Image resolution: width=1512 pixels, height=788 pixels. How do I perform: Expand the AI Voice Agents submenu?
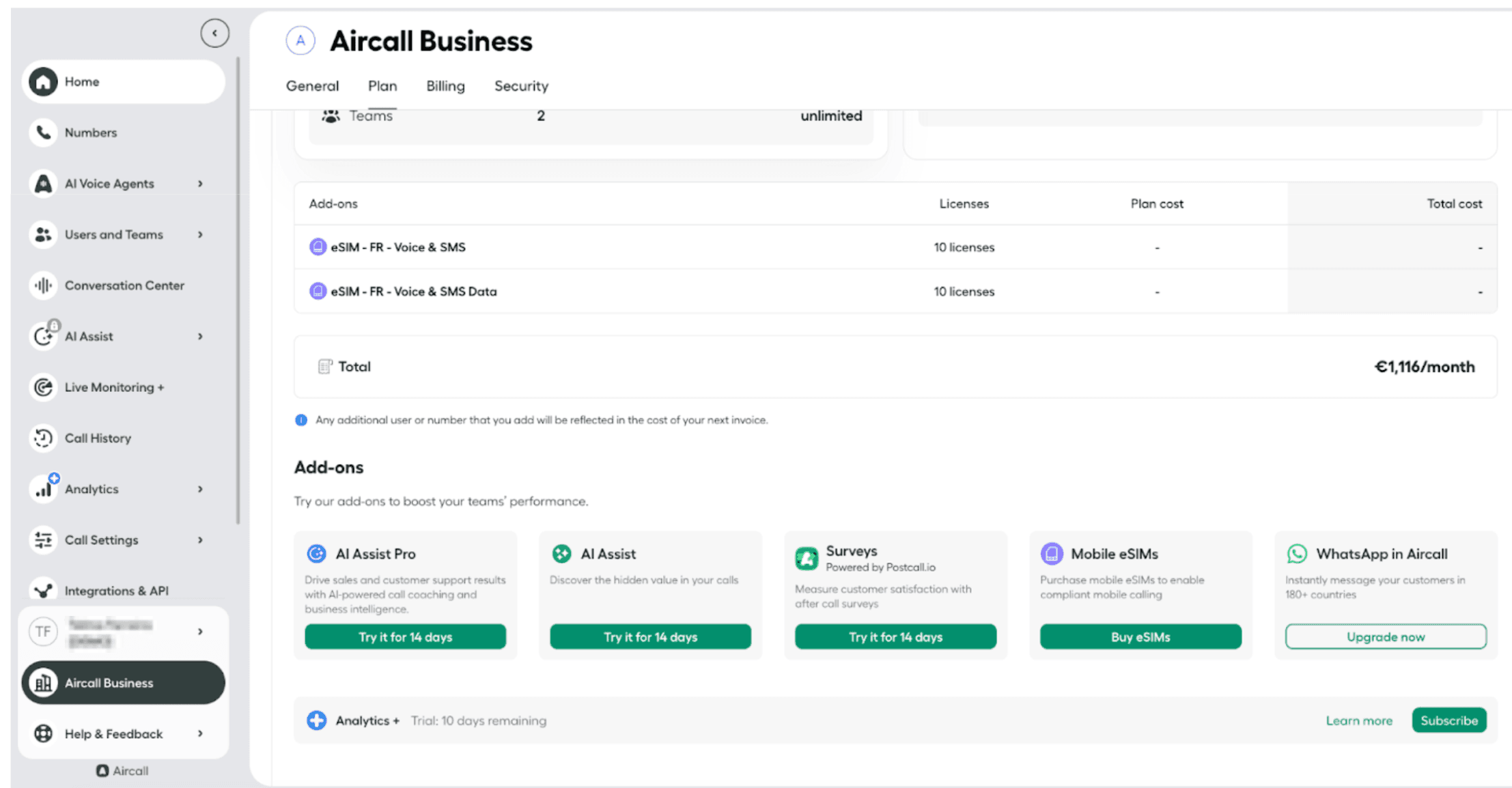pyautogui.click(x=200, y=184)
